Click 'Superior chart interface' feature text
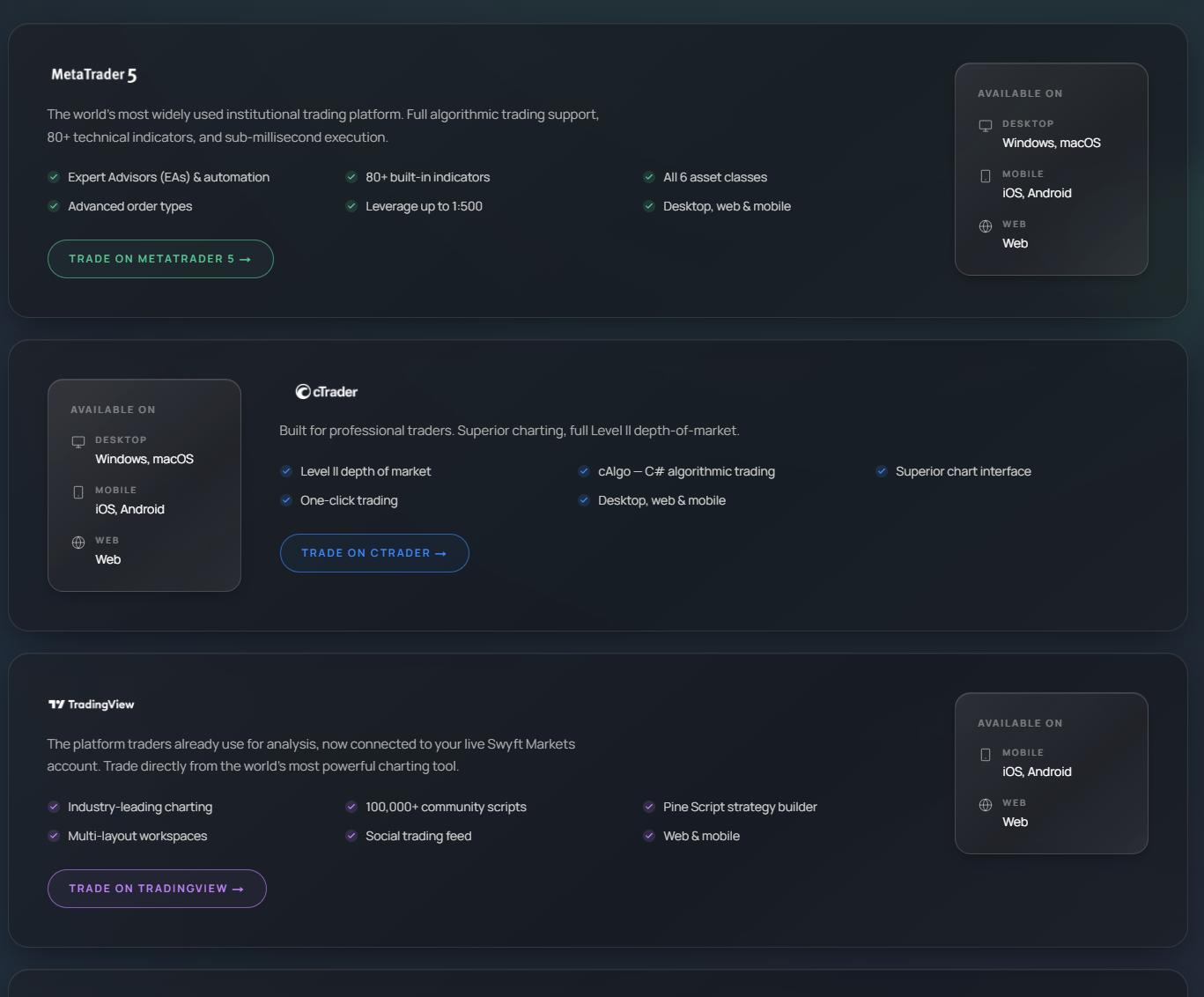 (x=964, y=471)
